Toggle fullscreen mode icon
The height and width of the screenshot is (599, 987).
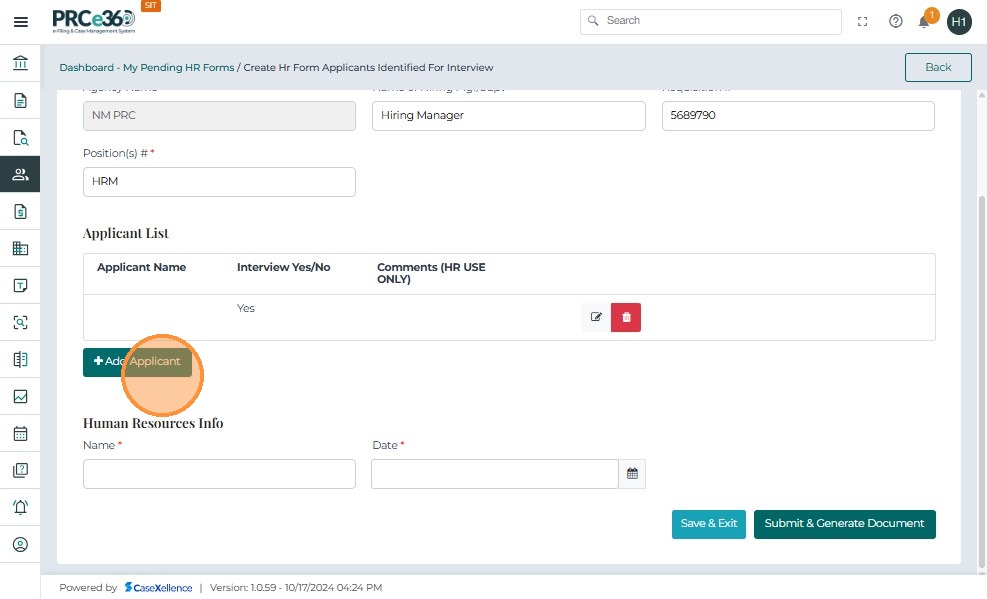863,21
